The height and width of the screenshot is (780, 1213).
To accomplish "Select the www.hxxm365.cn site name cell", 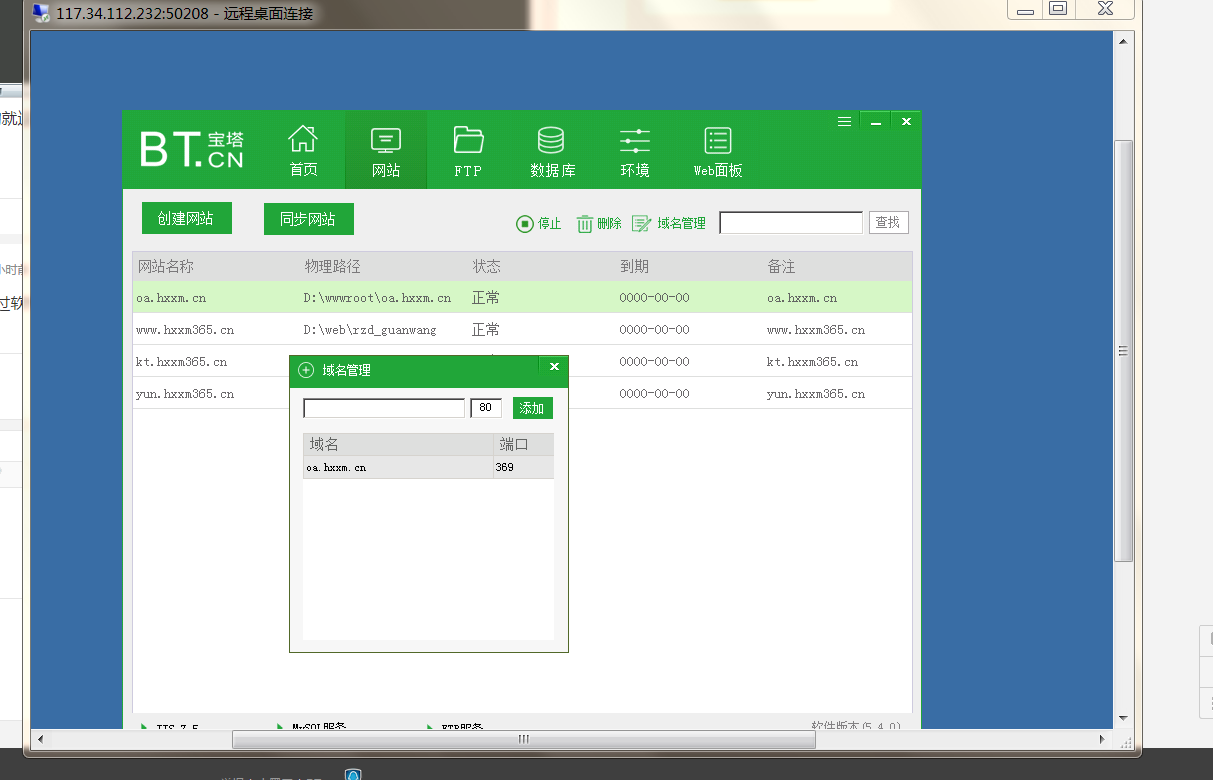I will click(x=185, y=330).
